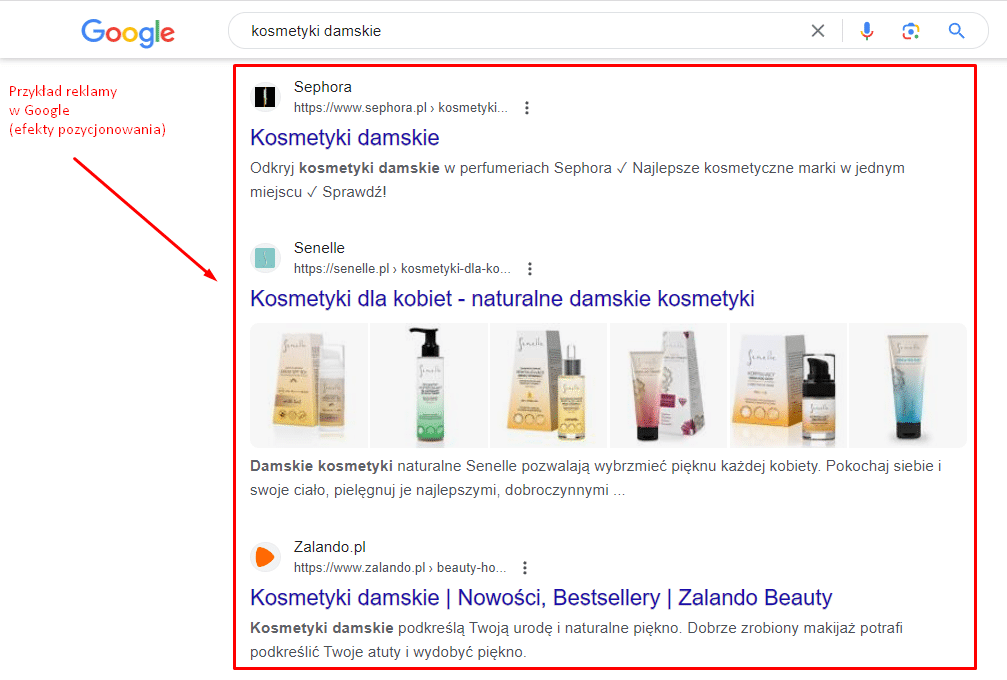This screenshot has width=1007, height=680.
Task: Click the senelle.pl URL breadcrumb
Action: pos(402,269)
